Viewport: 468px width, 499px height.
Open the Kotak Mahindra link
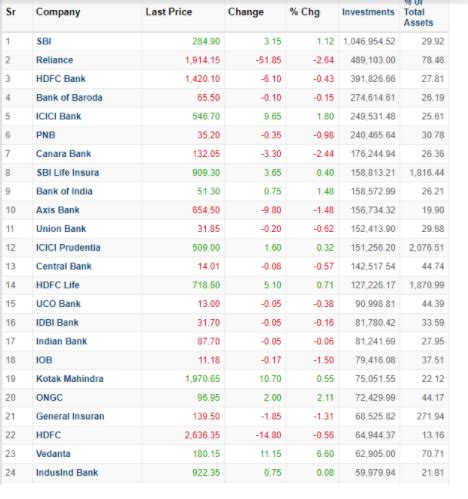70,379
